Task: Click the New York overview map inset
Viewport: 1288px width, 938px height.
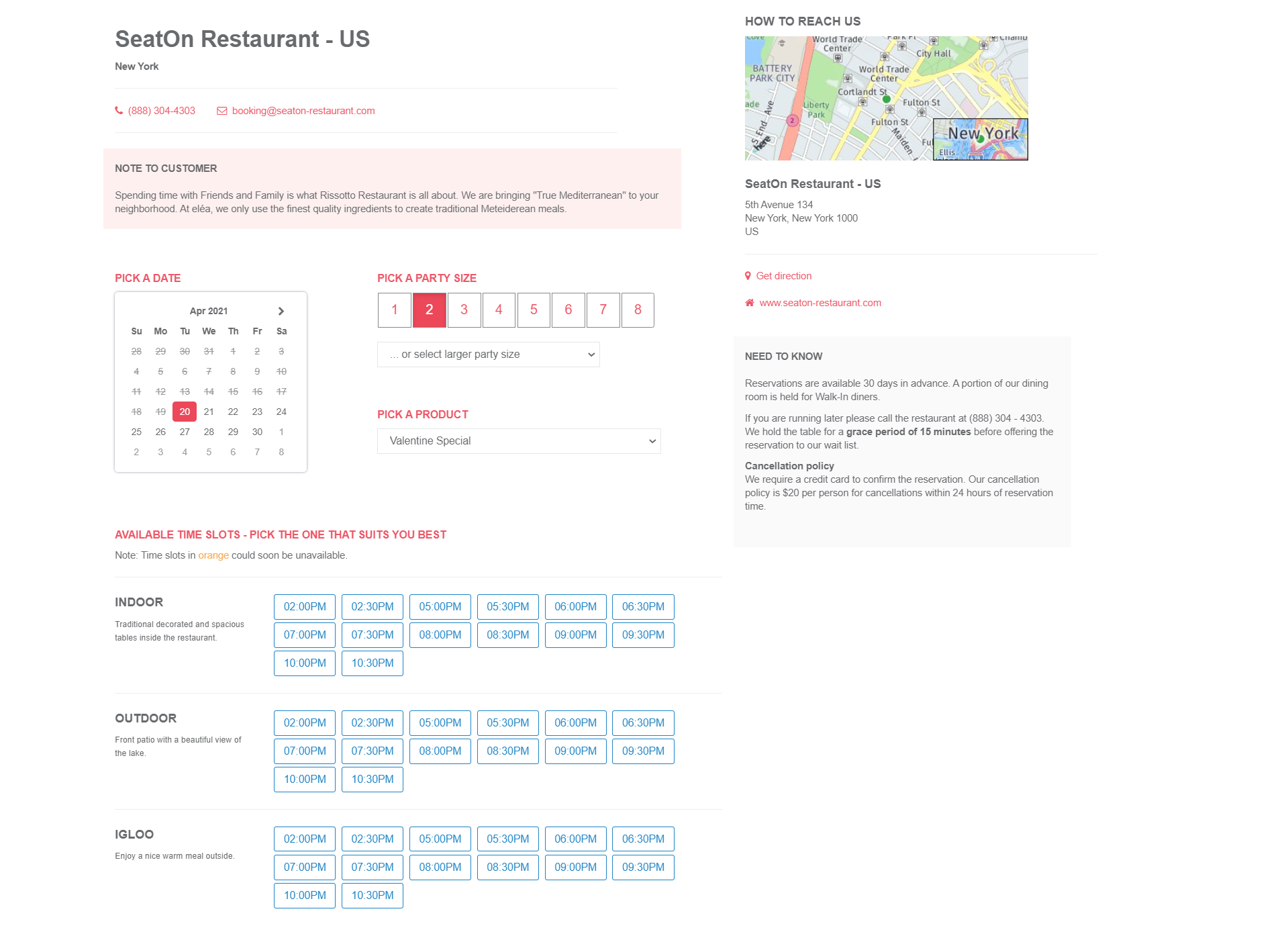Action: (x=980, y=139)
